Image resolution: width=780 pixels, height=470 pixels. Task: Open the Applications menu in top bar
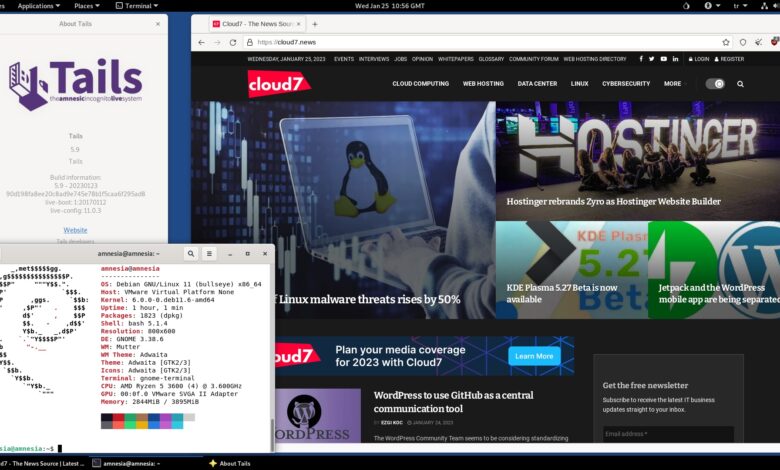pyautogui.click(x=38, y=6)
